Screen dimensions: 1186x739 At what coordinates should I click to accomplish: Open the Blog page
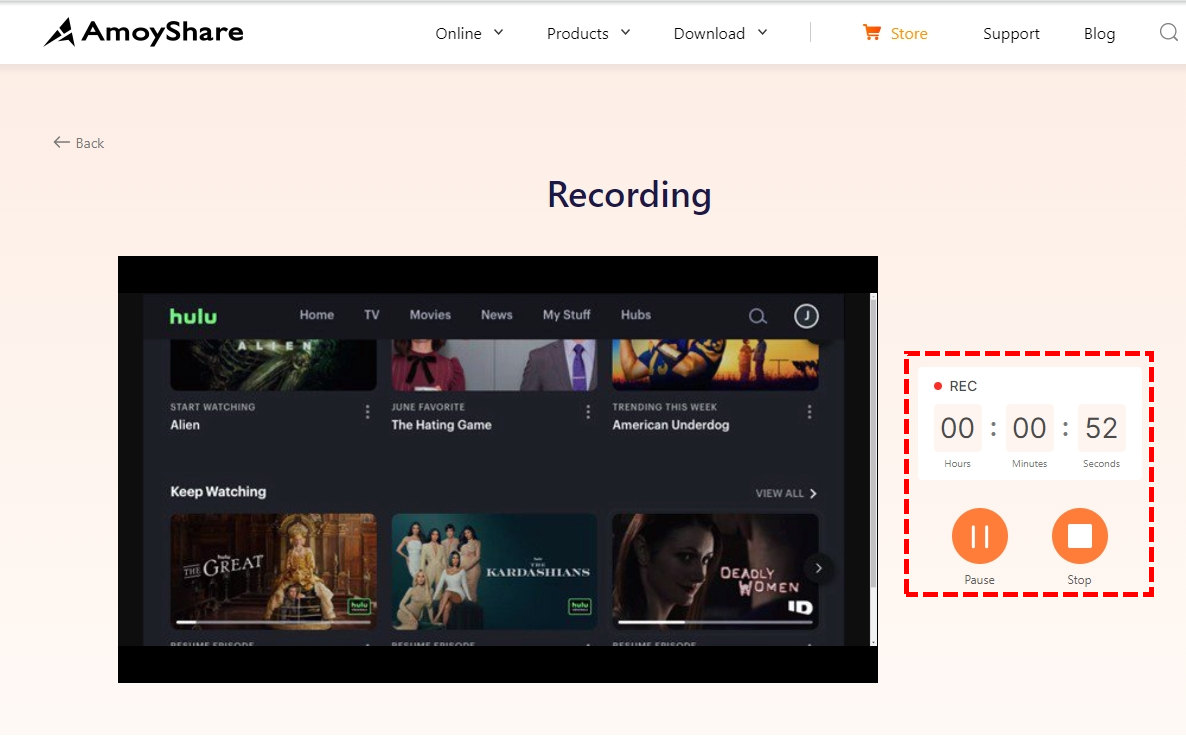[x=1099, y=33]
